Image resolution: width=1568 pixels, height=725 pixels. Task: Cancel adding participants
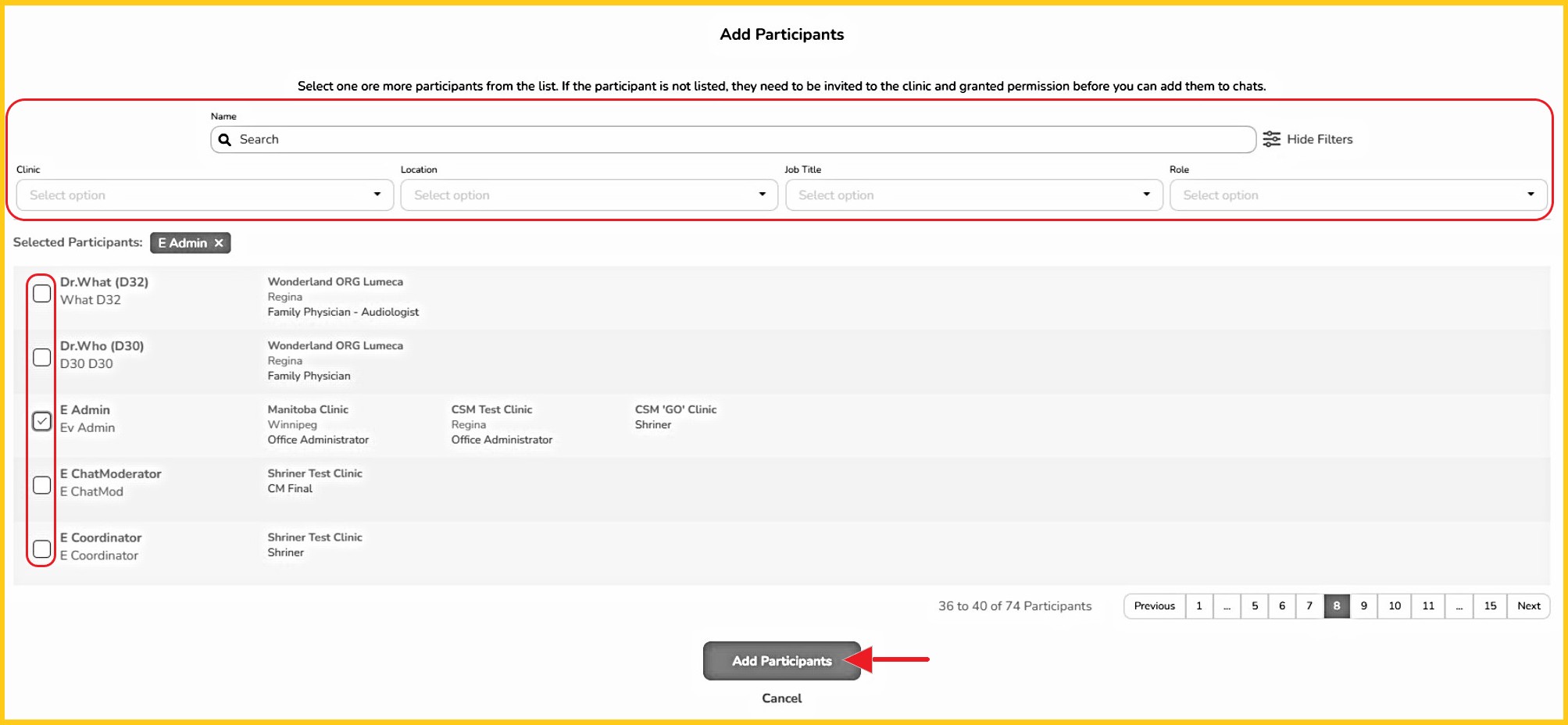(x=781, y=698)
